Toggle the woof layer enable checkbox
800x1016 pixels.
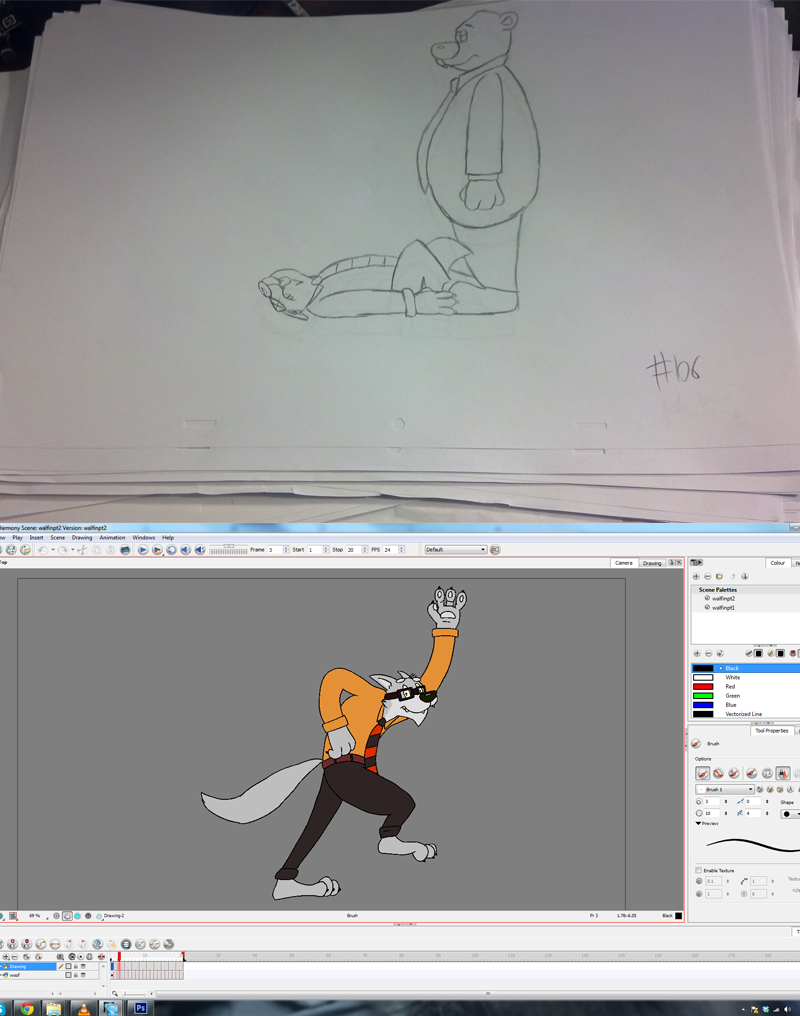[x=68, y=975]
